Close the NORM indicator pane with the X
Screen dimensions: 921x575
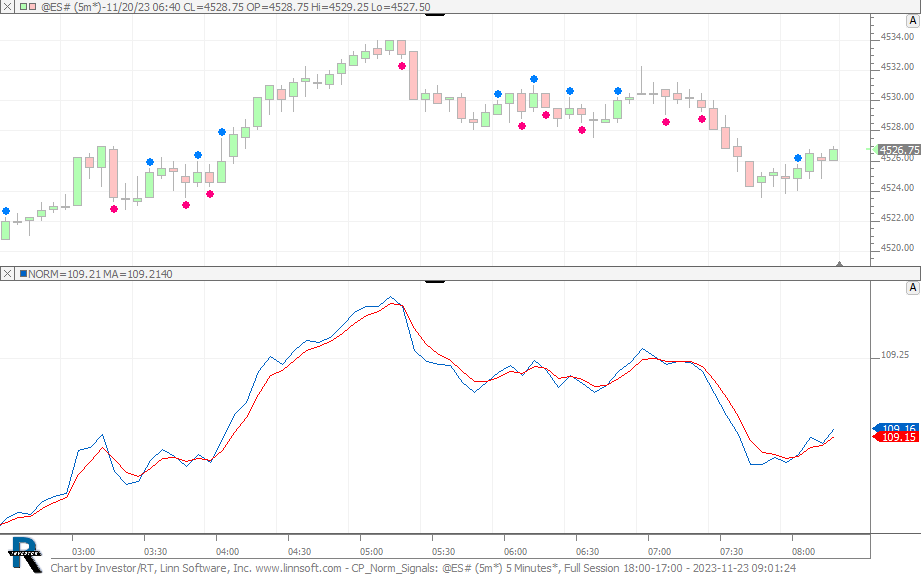(7, 274)
